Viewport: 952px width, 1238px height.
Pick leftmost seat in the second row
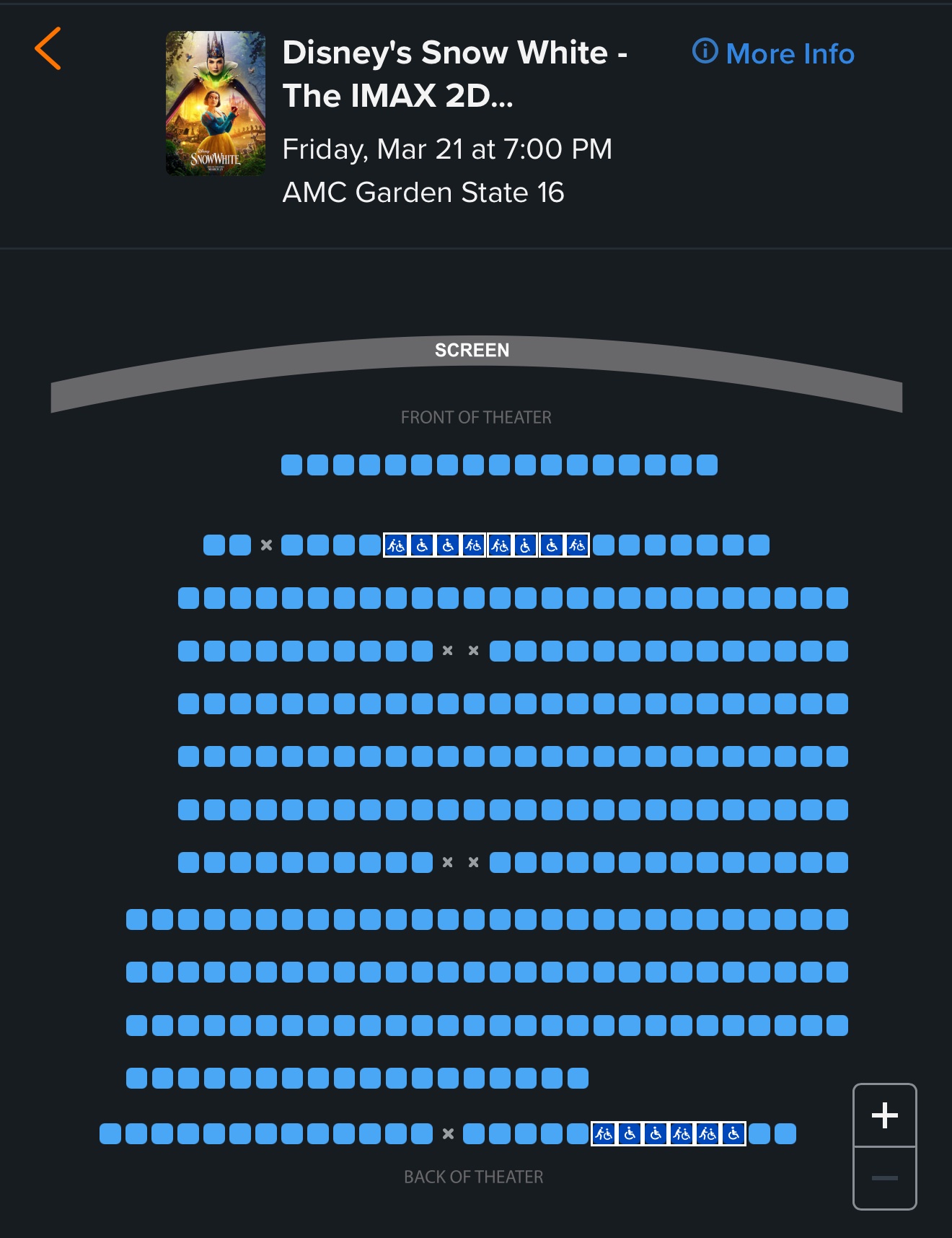click(214, 545)
